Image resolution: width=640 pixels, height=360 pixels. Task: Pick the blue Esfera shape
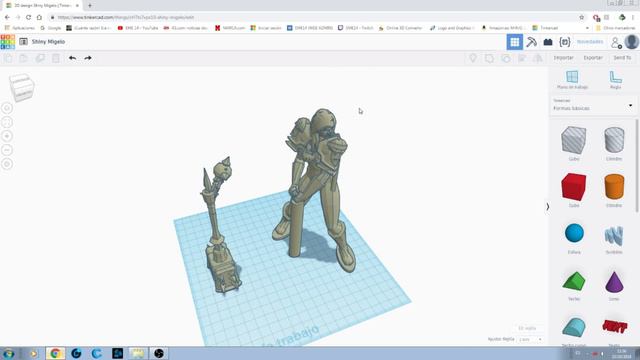coord(574,233)
